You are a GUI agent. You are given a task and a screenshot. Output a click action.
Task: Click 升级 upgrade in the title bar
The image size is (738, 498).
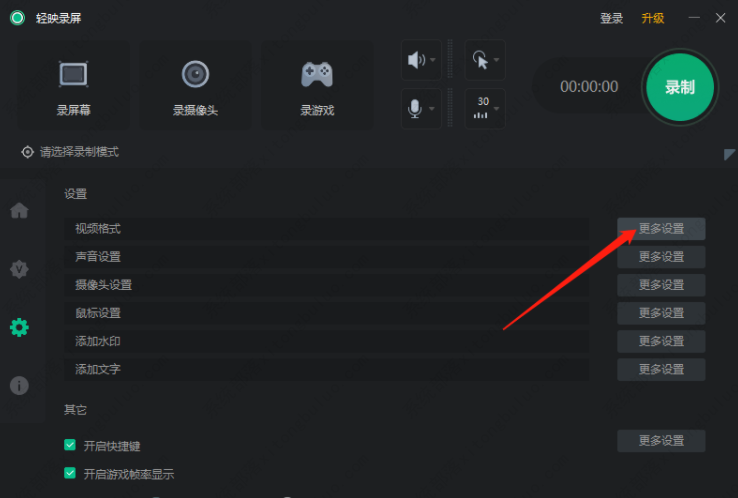point(653,18)
